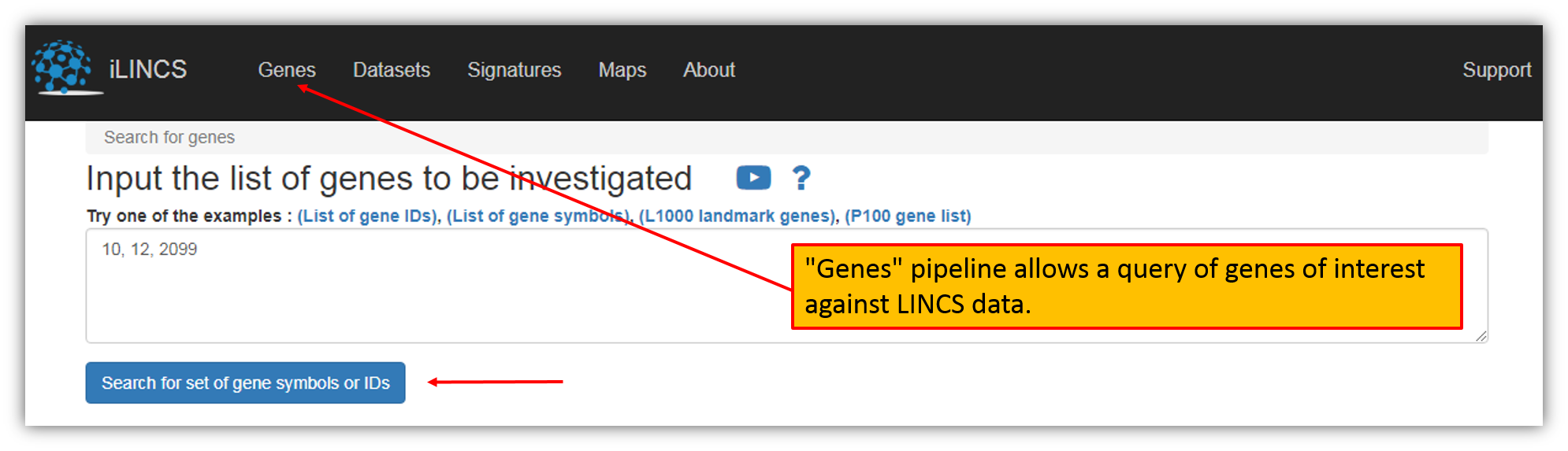The height and width of the screenshot is (451, 1568).
Task: Load the P100 gene list example
Action: click(x=908, y=216)
